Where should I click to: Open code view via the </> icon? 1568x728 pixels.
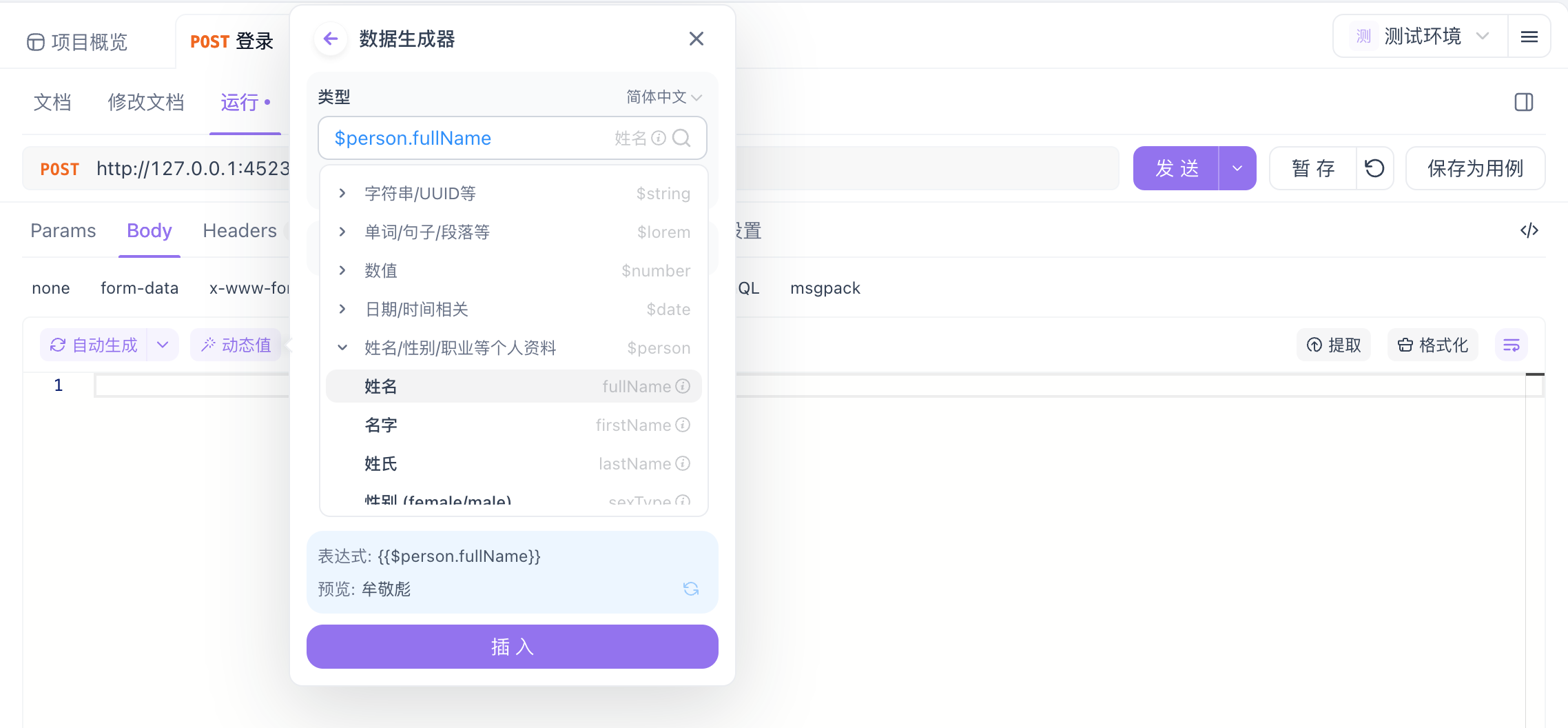coord(1529,230)
